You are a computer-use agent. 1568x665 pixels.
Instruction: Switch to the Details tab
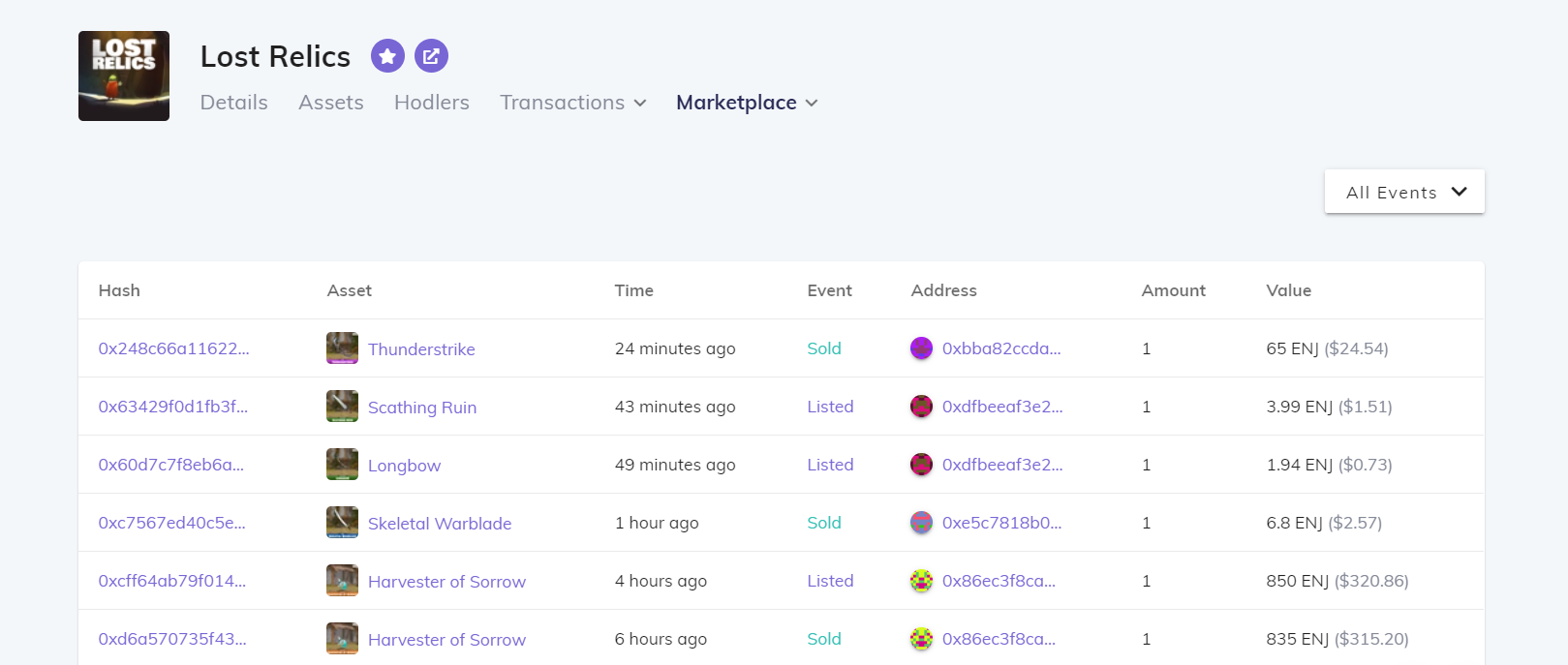234,103
